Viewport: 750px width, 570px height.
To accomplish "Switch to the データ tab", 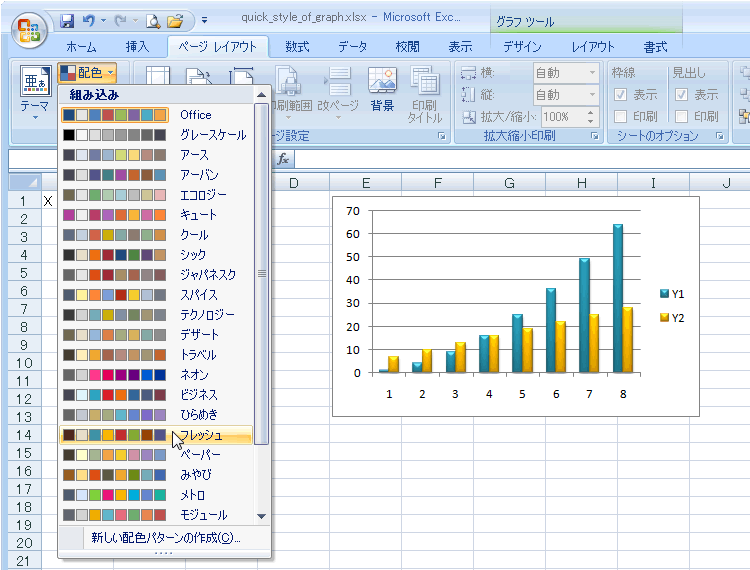I will (x=353, y=47).
